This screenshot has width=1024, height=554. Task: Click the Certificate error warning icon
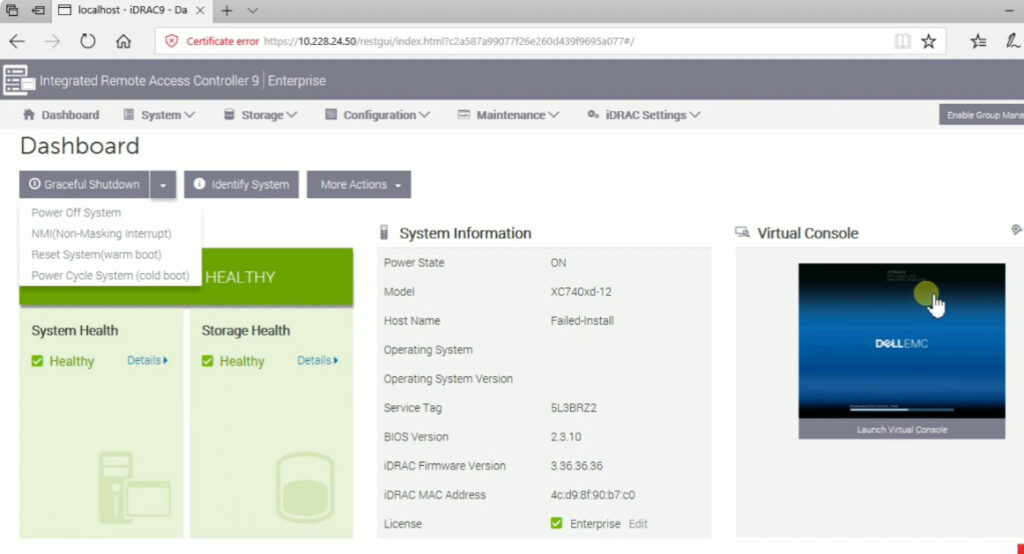pyautogui.click(x=172, y=41)
